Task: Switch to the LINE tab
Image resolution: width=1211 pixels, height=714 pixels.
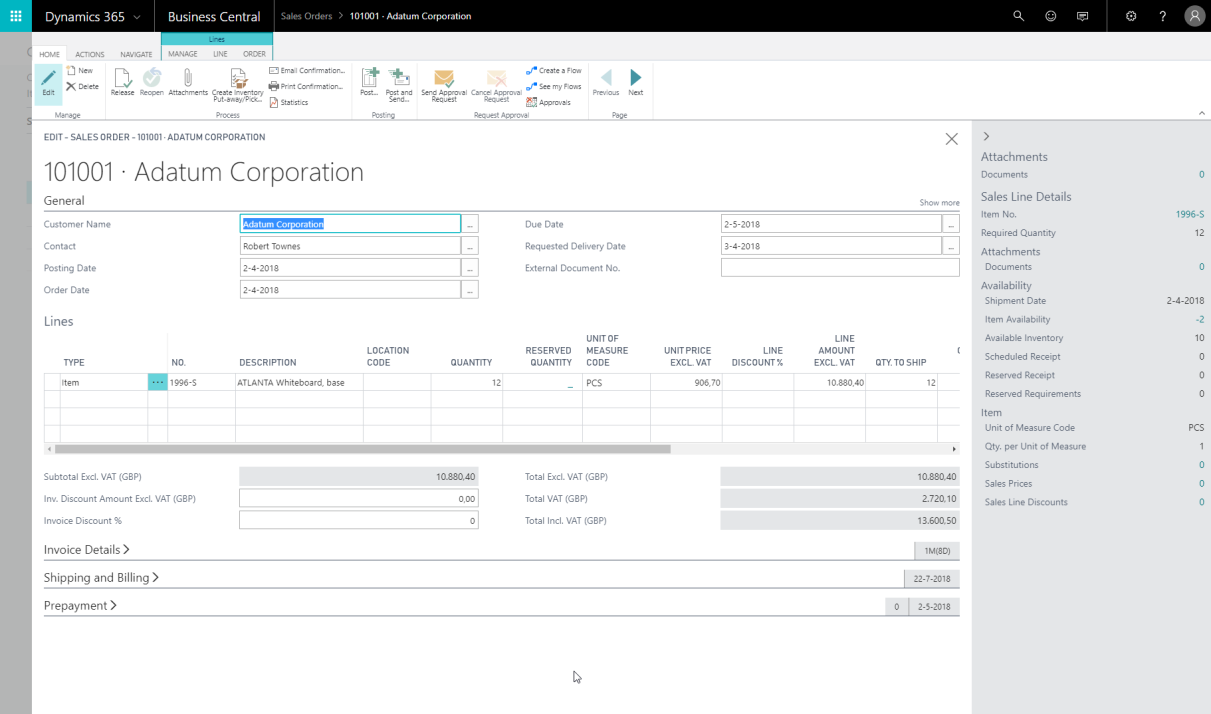Action: pos(221,54)
